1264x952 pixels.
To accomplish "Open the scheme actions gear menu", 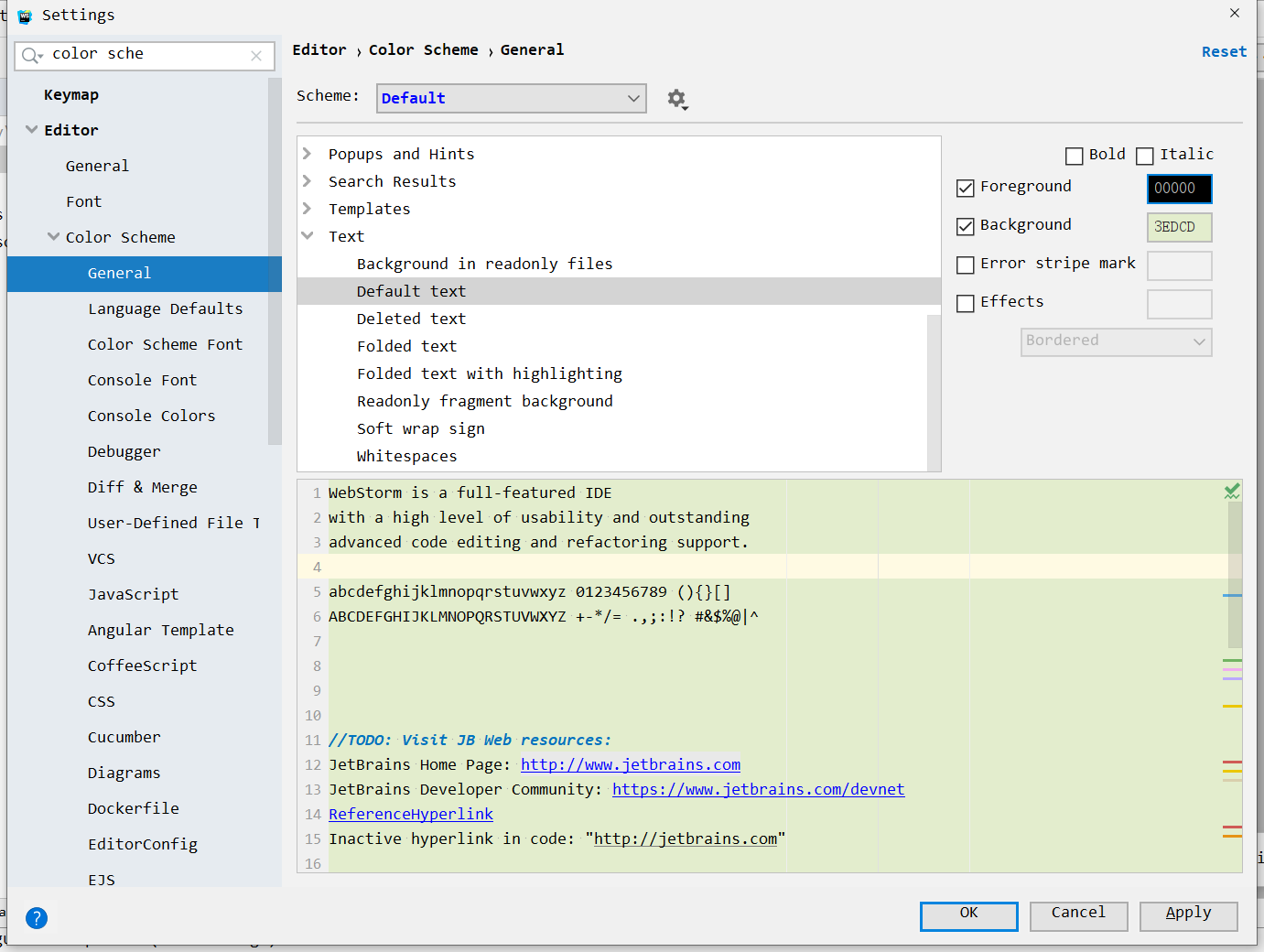I will point(677,99).
